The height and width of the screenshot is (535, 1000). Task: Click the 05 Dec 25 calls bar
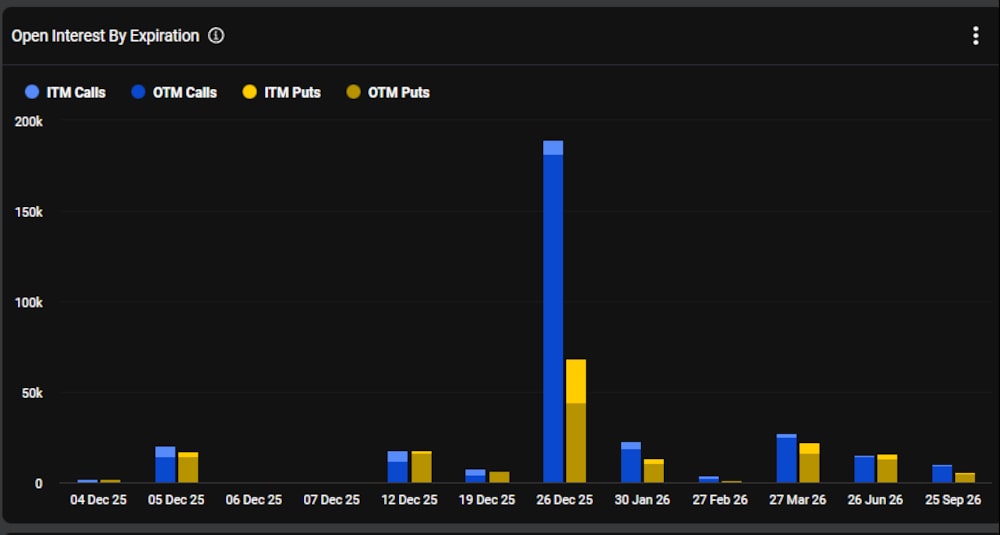pyautogui.click(x=165, y=467)
